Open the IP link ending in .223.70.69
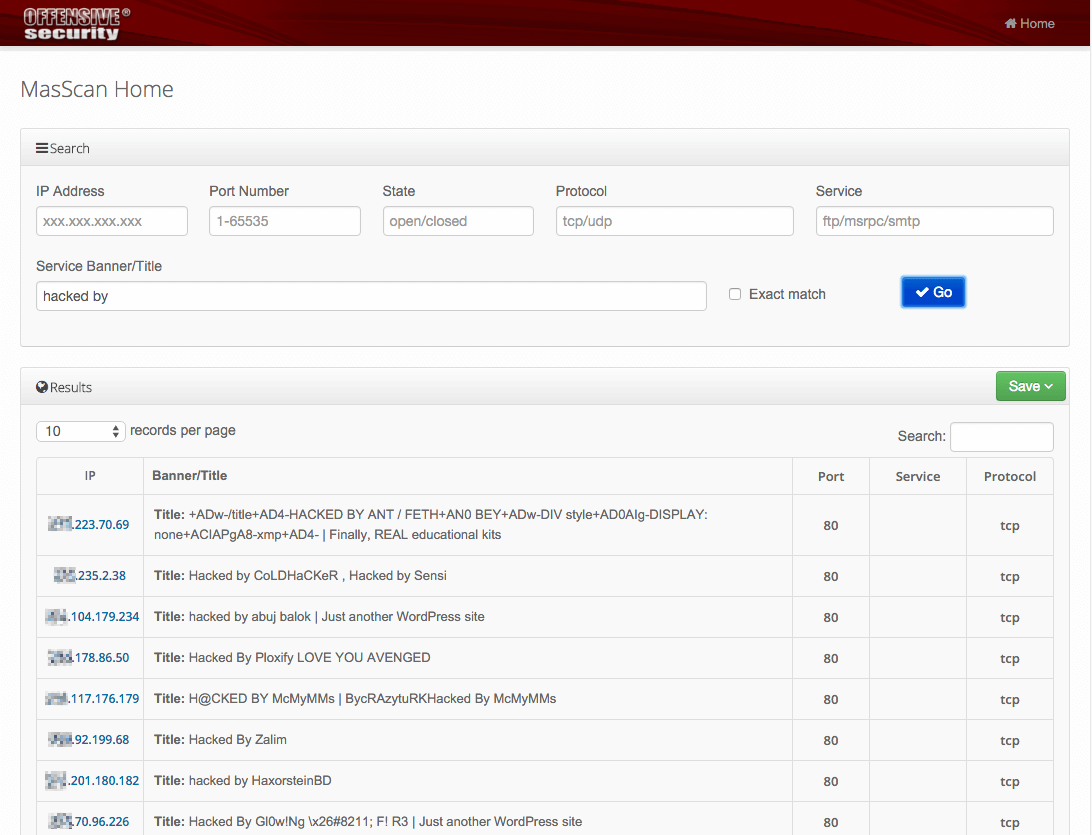The width and height of the screenshot is (1092, 835). [x=90, y=524]
